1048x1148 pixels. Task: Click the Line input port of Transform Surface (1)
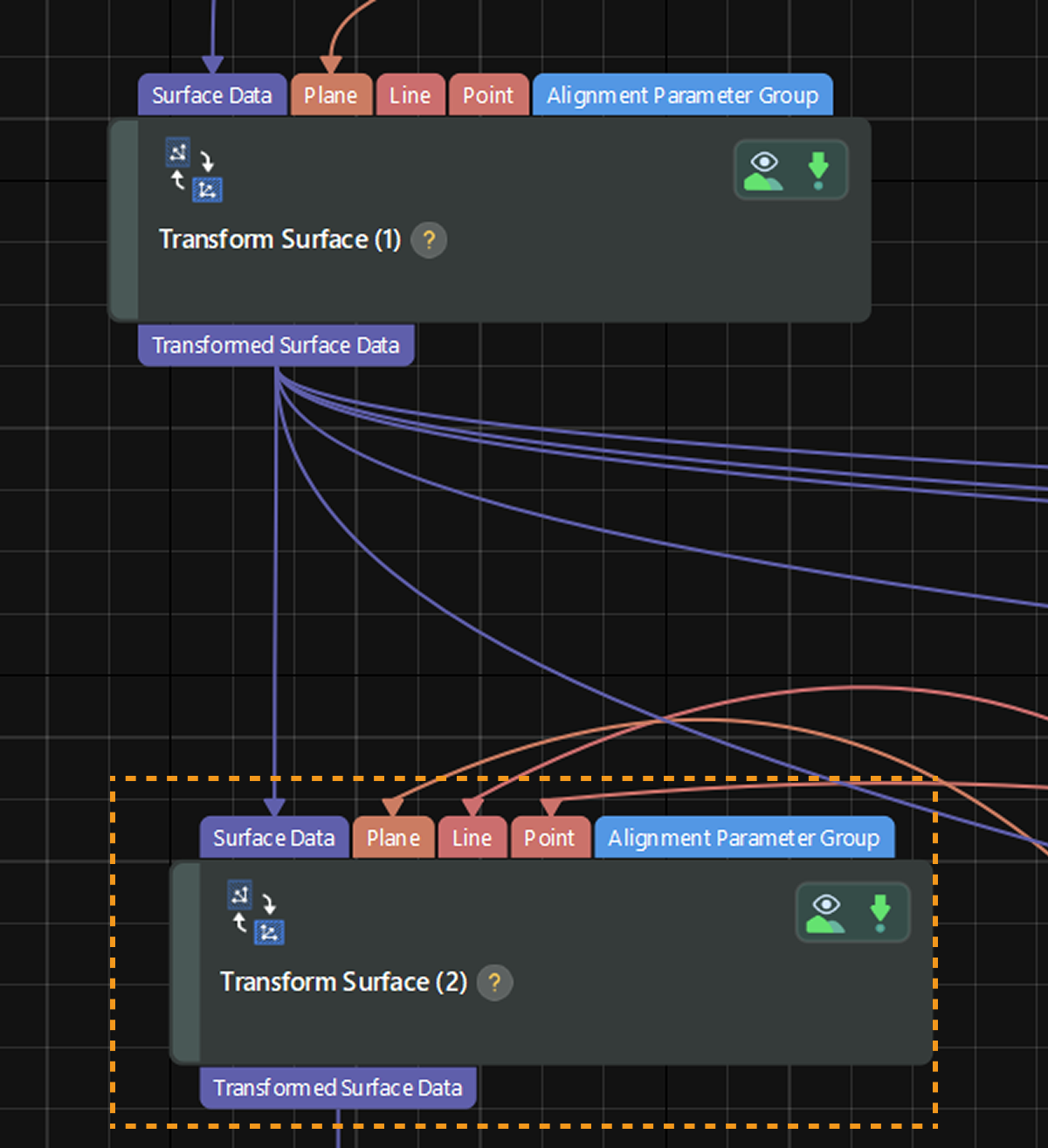coord(409,94)
